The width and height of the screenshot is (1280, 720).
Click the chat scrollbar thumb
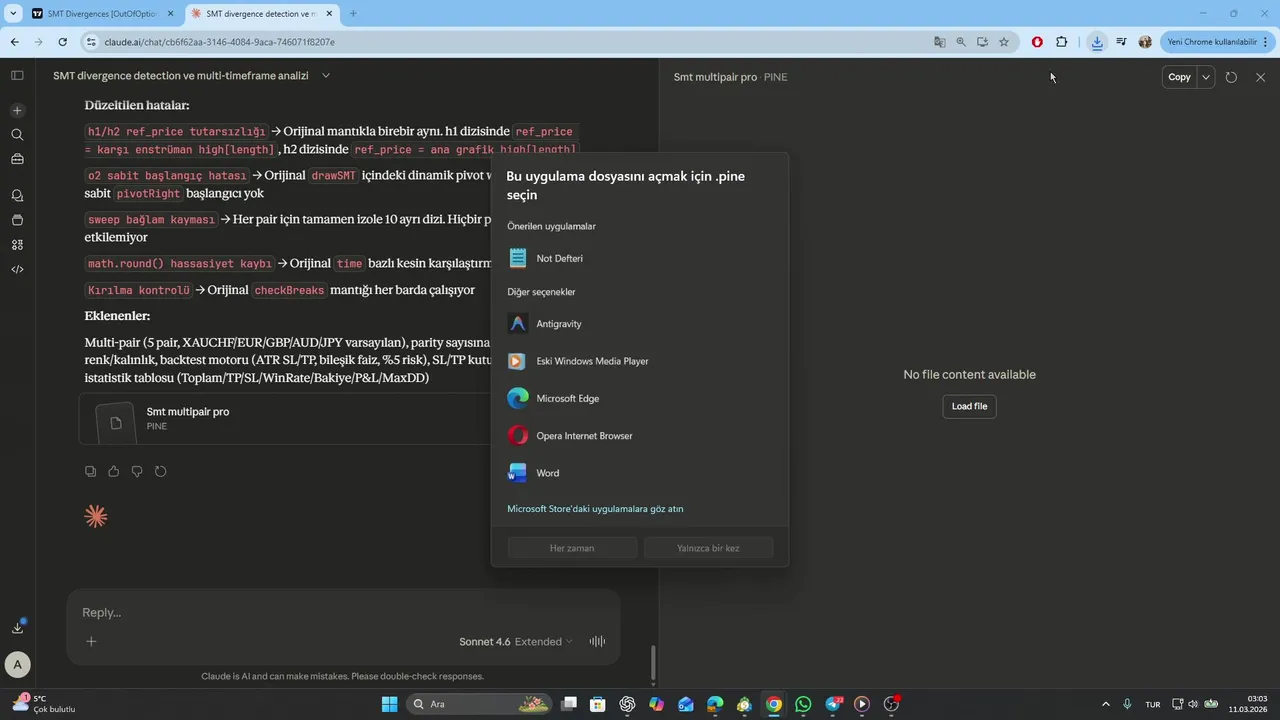coord(653,662)
